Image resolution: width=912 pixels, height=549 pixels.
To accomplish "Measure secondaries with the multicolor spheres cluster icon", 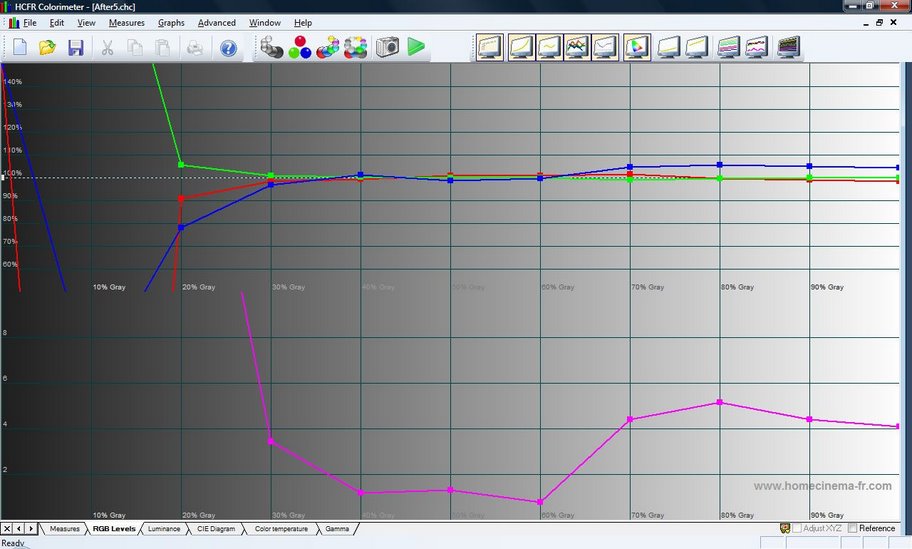I will (327, 47).
